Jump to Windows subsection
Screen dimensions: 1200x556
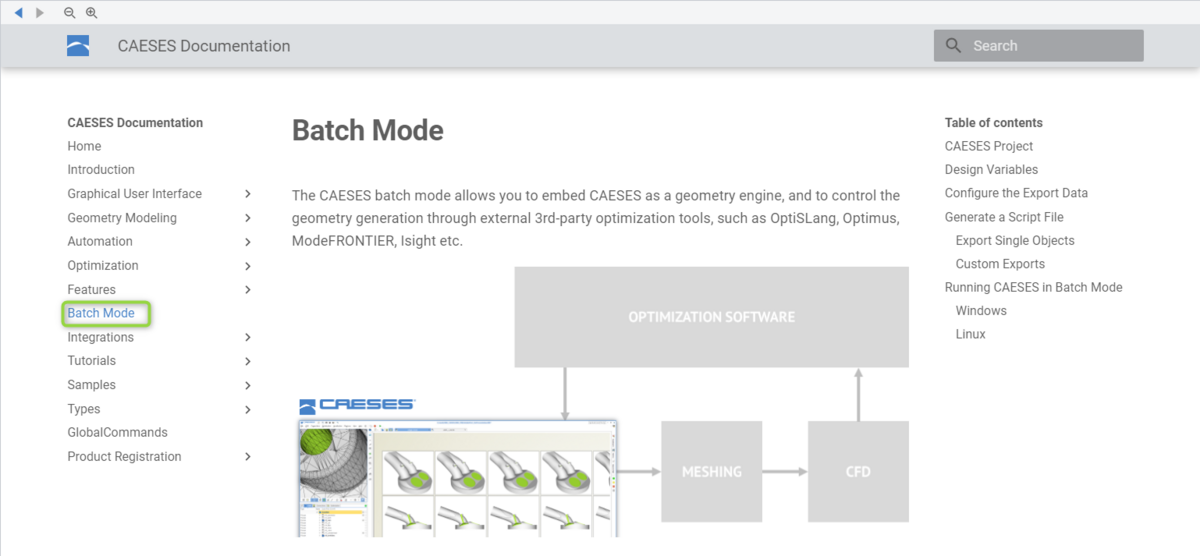click(x=981, y=311)
